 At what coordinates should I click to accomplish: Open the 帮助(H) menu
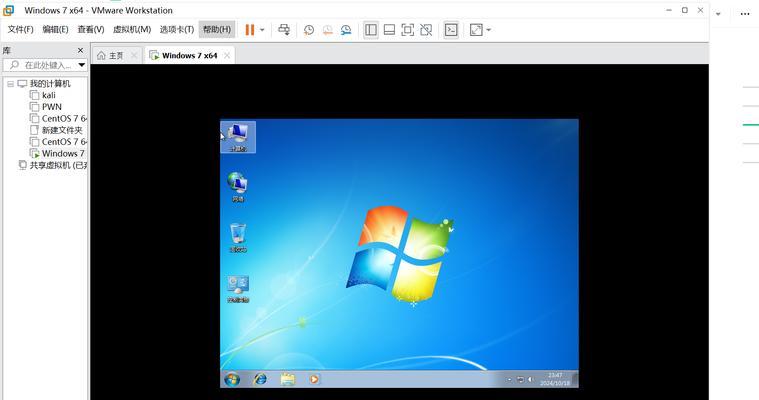pos(217,30)
